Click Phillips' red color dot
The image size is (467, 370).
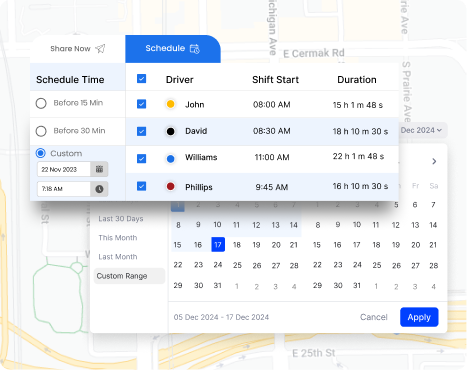click(170, 186)
